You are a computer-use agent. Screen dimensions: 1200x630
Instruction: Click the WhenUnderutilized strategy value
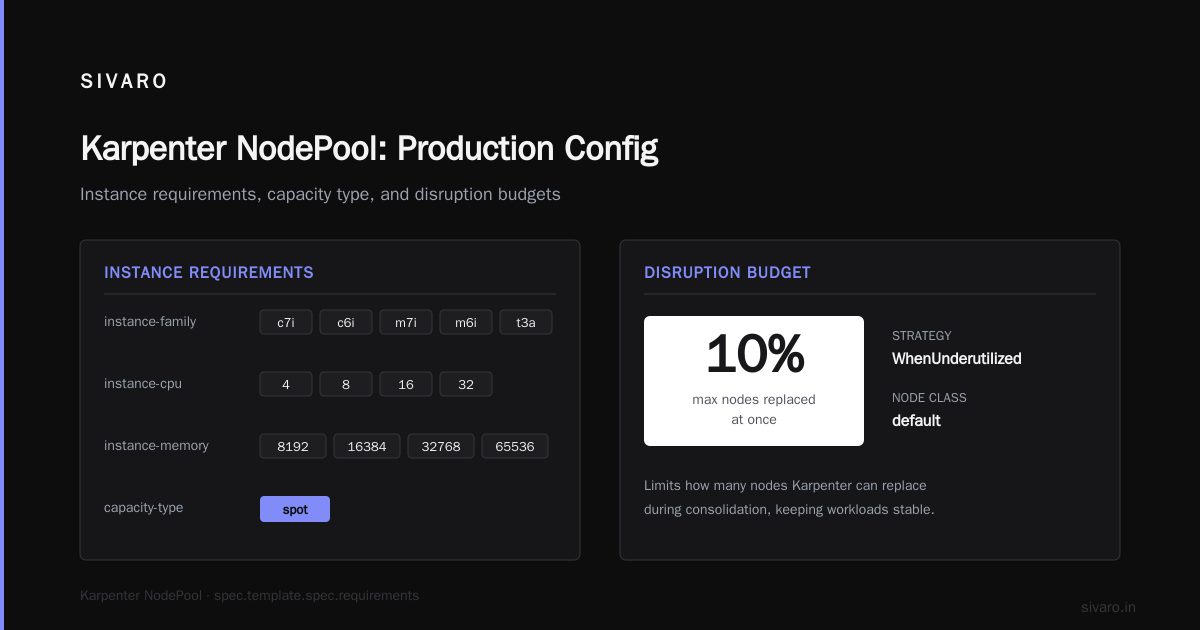957,358
